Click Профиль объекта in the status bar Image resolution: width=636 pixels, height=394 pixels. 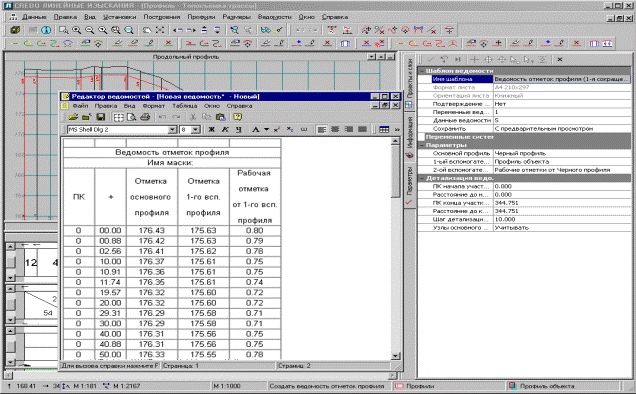point(547,386)
